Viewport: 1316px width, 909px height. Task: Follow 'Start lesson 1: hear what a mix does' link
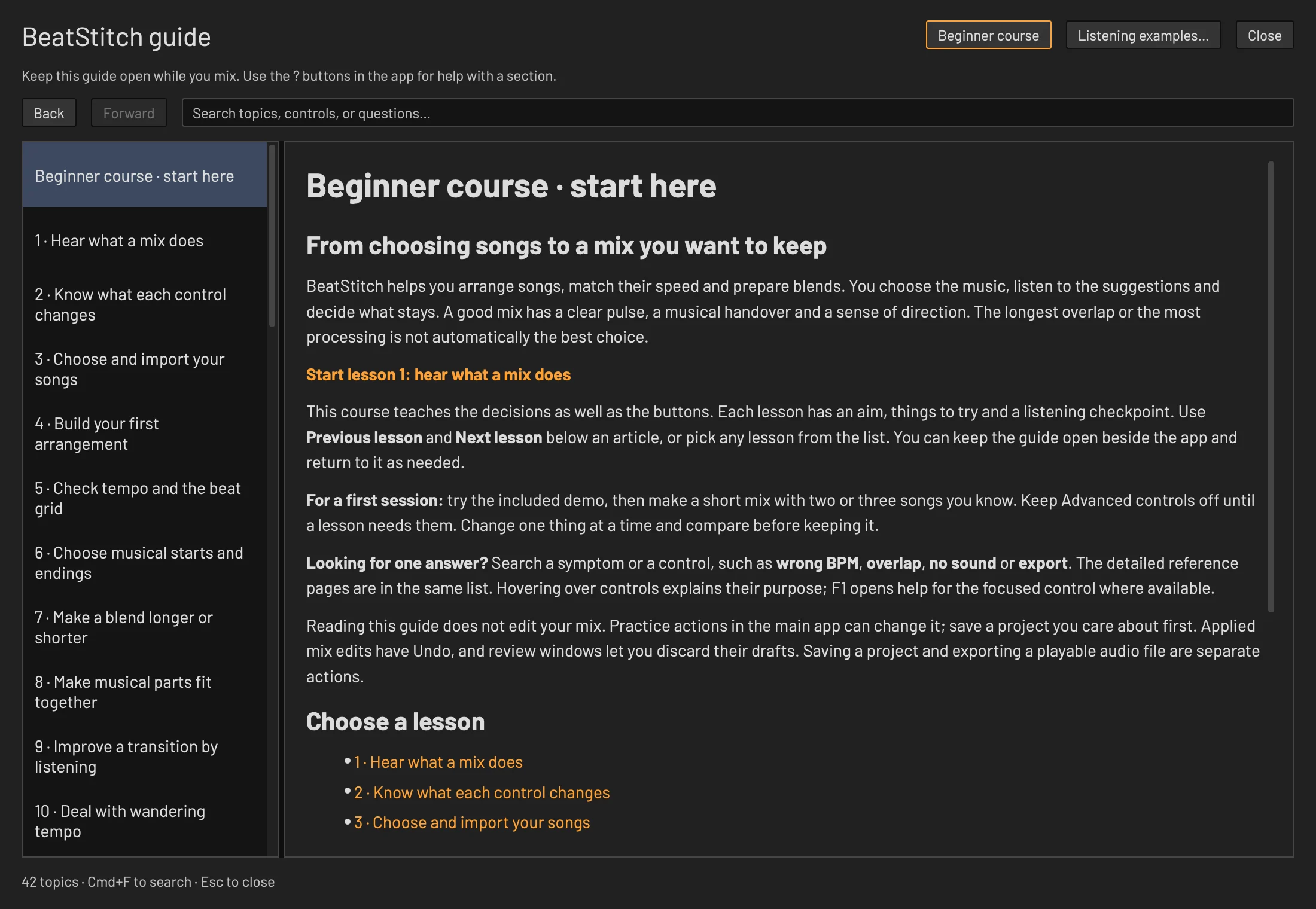438,374
